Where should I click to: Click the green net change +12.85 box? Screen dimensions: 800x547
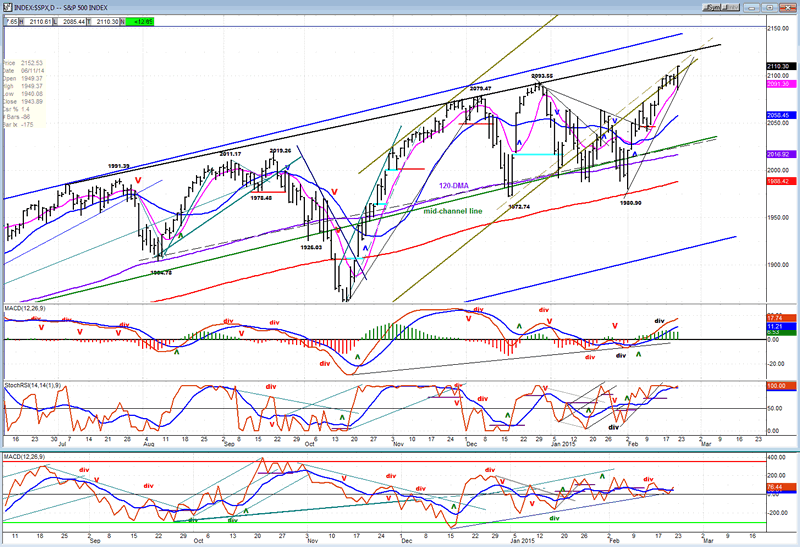coord(140,21)
